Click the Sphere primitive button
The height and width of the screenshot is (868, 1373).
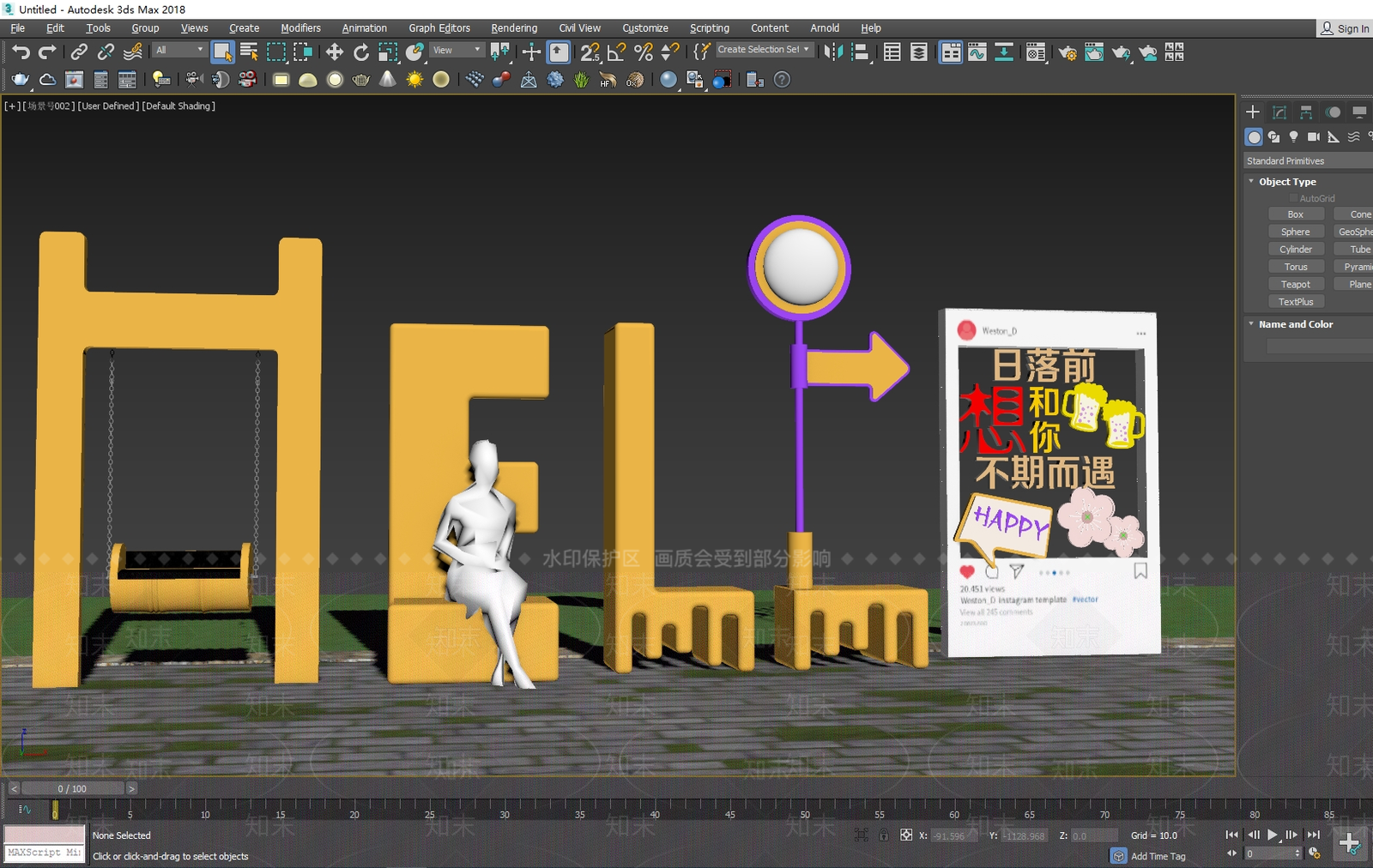pos(1296,232)
